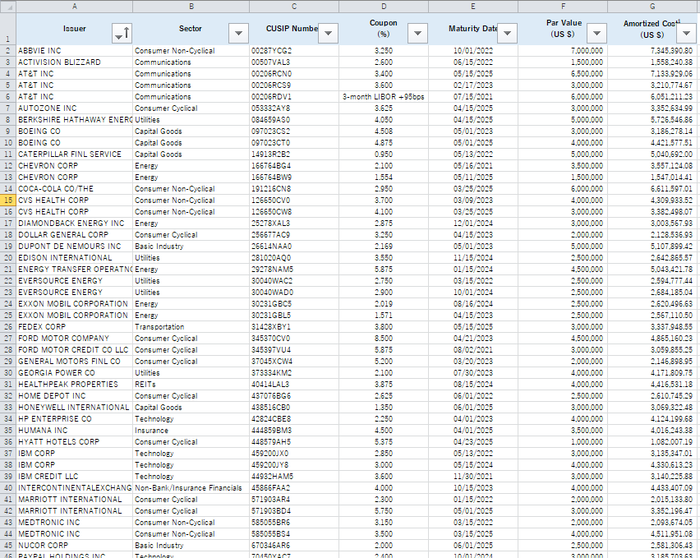The height and width of the screenshot is (558, 700).
Task: Select the 8.500 coupon cell
Action: [383, 338]
